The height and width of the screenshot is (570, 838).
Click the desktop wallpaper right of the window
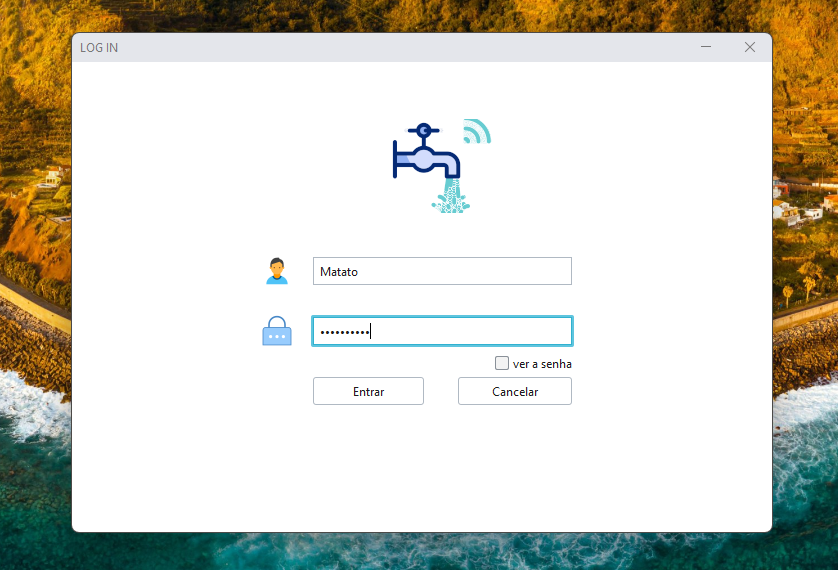pyautogui.click(x=805, y=300)
